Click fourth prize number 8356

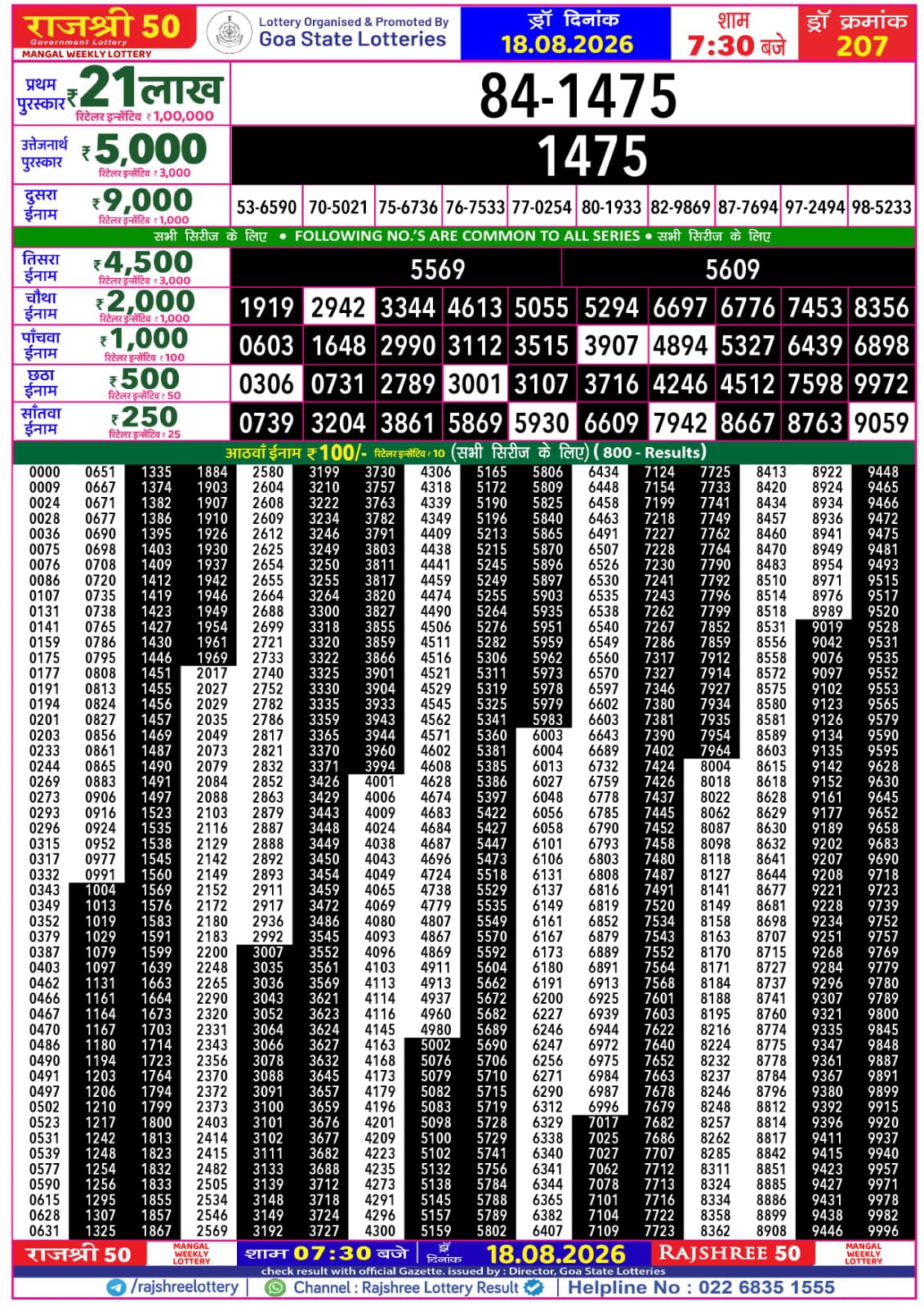point(882,308)
